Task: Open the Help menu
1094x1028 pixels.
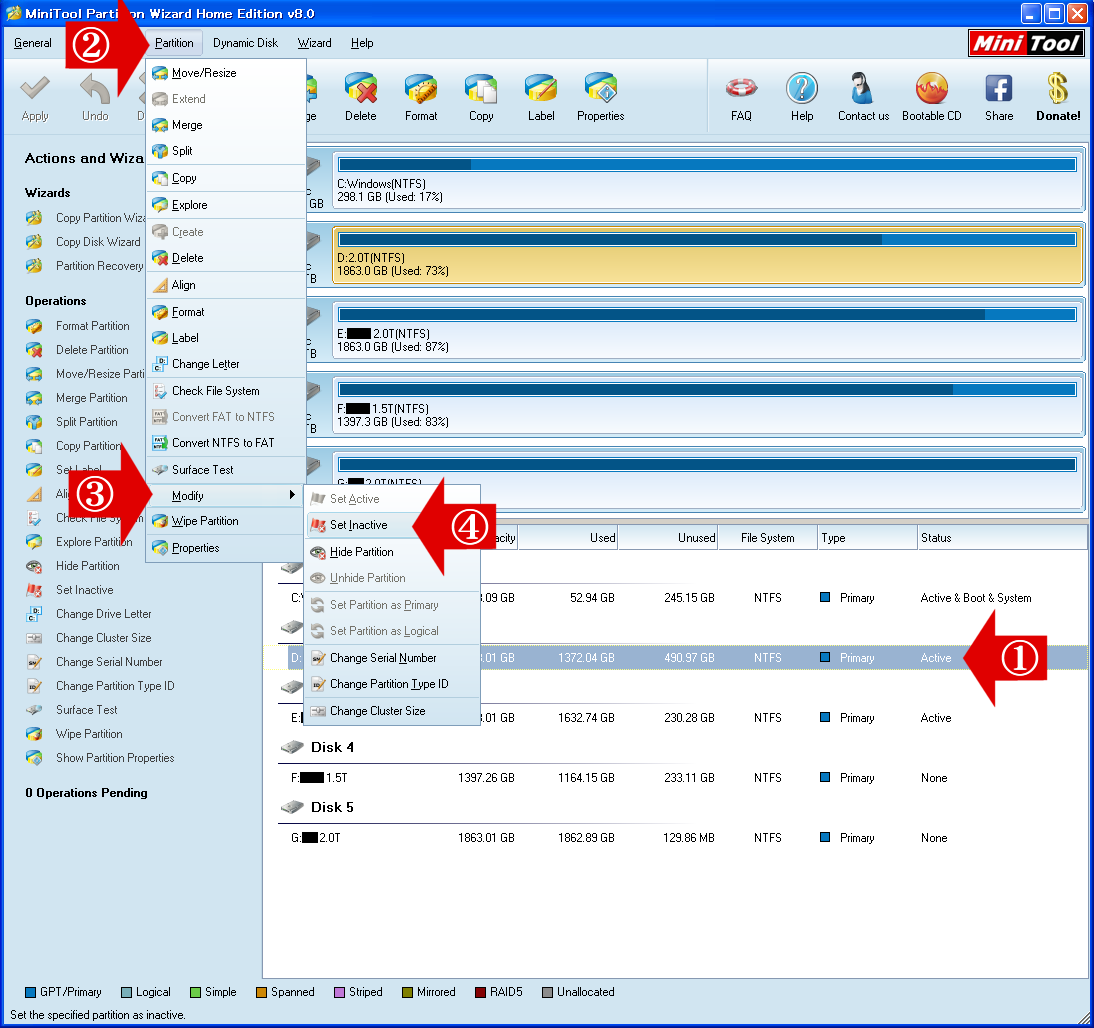Action: 362,43
